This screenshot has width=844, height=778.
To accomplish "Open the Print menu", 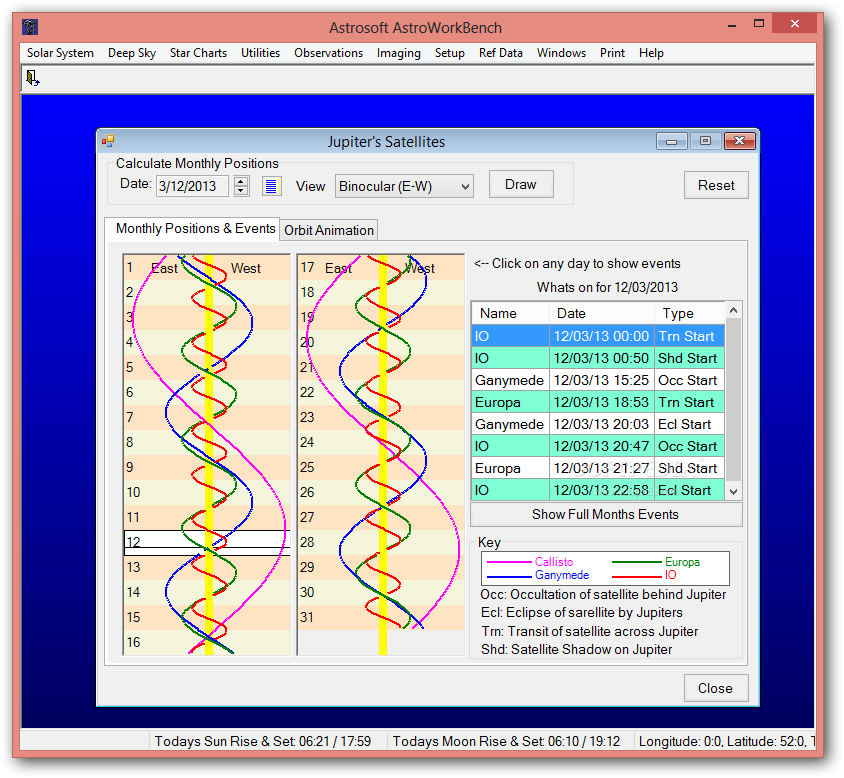I will point(613,53).
